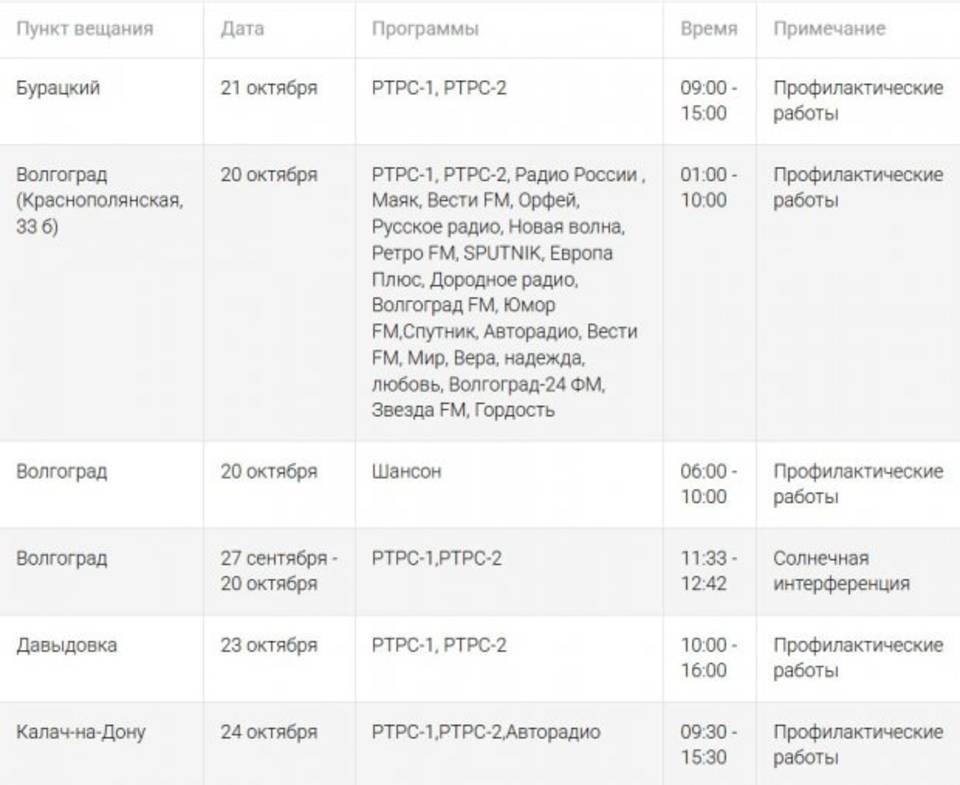
Task: Click the "11:33 - 12:42" time cell
Action: pos(709,570)
